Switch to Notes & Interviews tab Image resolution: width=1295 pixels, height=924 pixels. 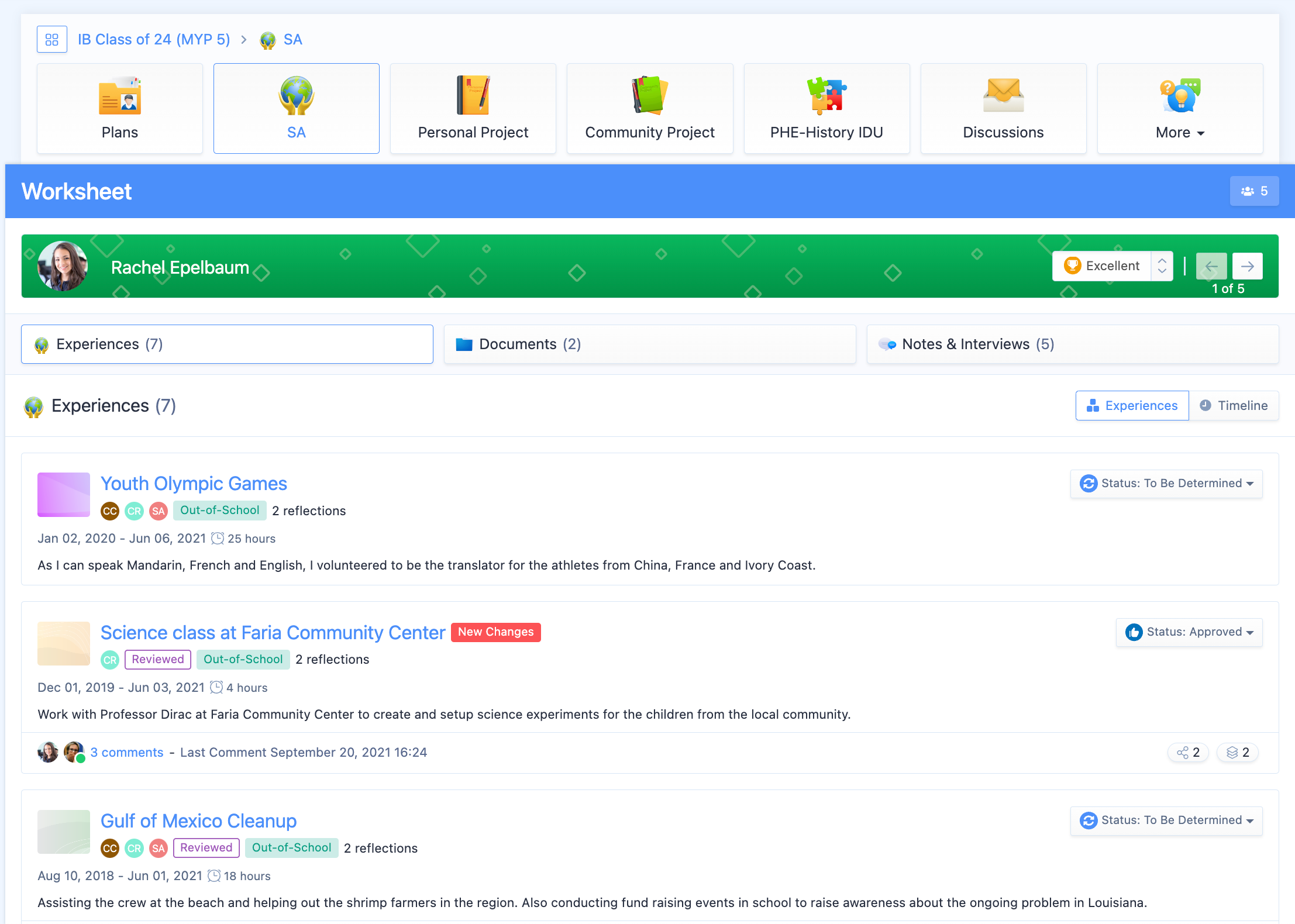[x=1072, y=344]
